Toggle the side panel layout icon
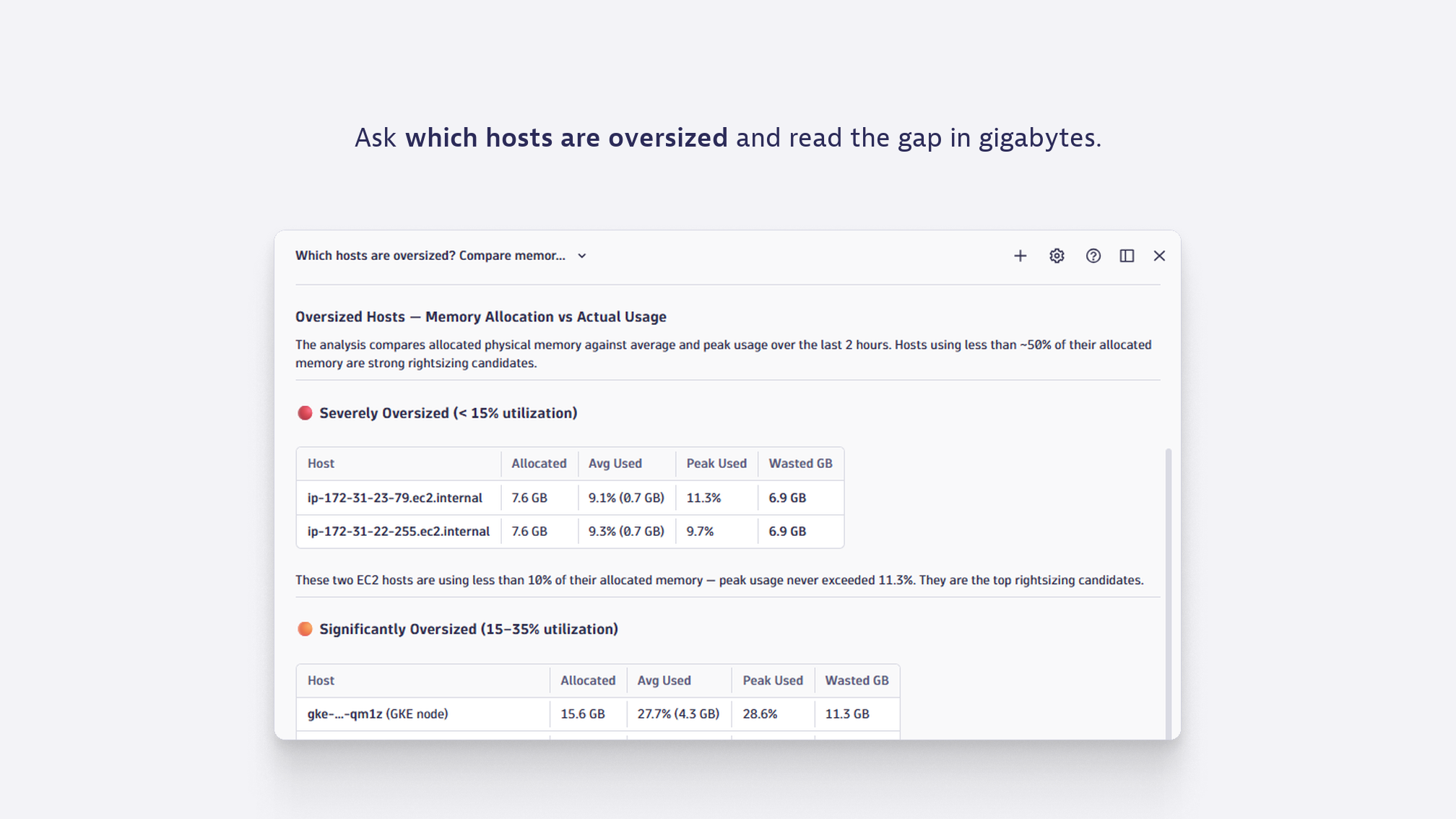 1127,256
